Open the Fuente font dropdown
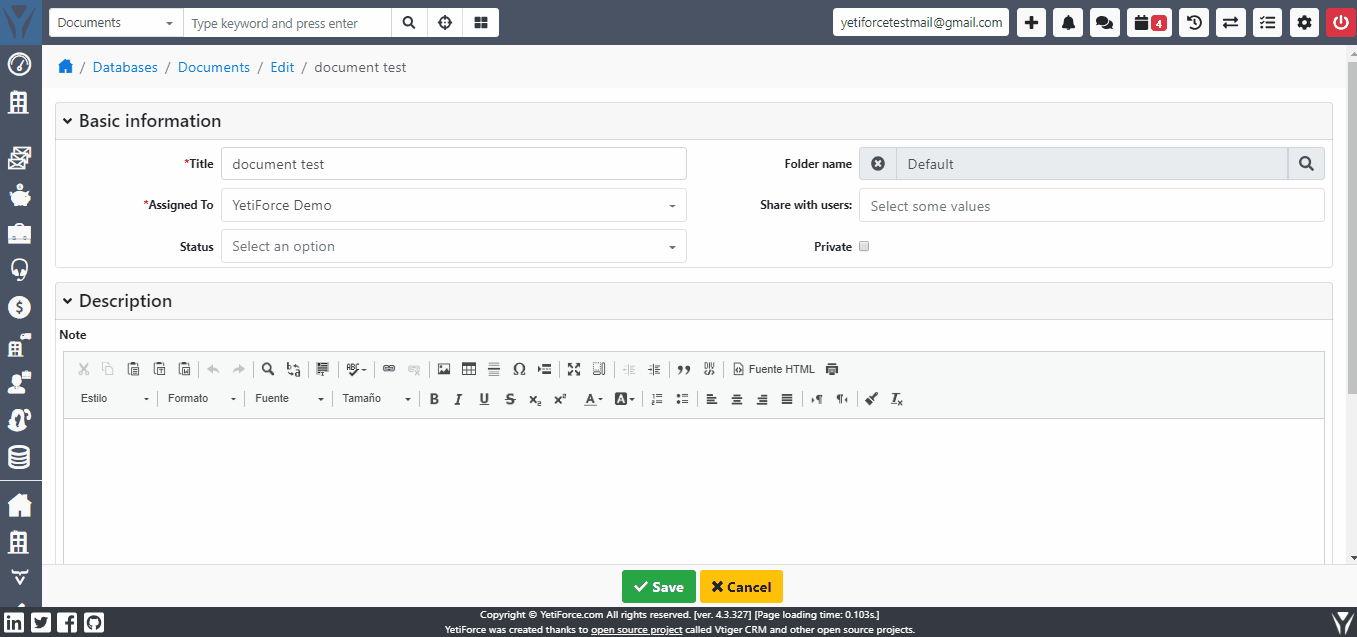The height and width of the screenshot is (637, 1357). [x=289, y=399]
